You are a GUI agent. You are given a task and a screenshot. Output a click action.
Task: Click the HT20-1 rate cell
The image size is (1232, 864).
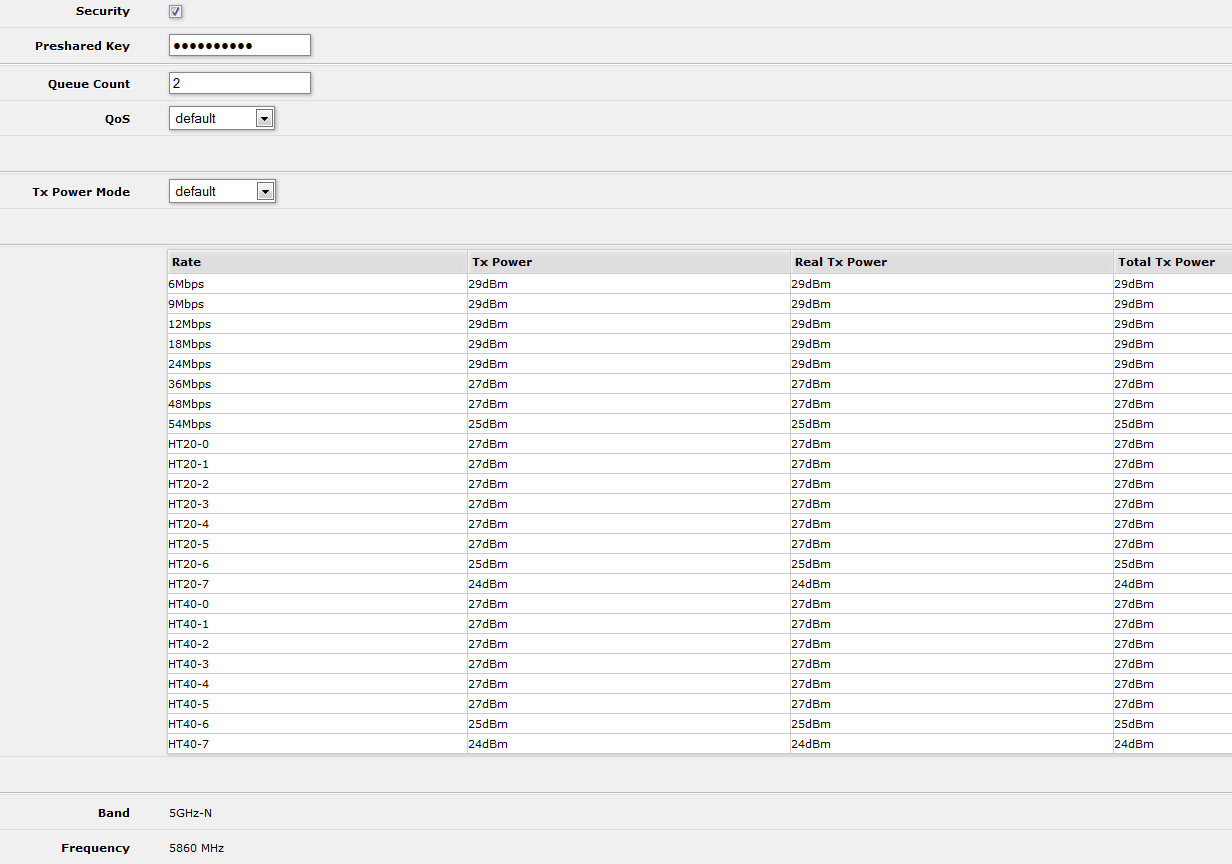coord(317,464)
